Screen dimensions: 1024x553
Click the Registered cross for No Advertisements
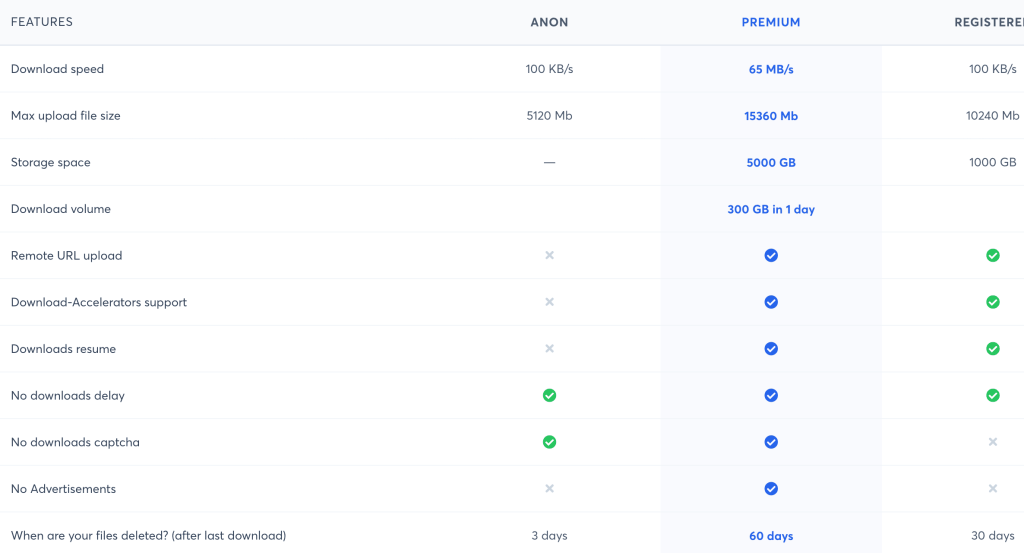coord(993,488)
